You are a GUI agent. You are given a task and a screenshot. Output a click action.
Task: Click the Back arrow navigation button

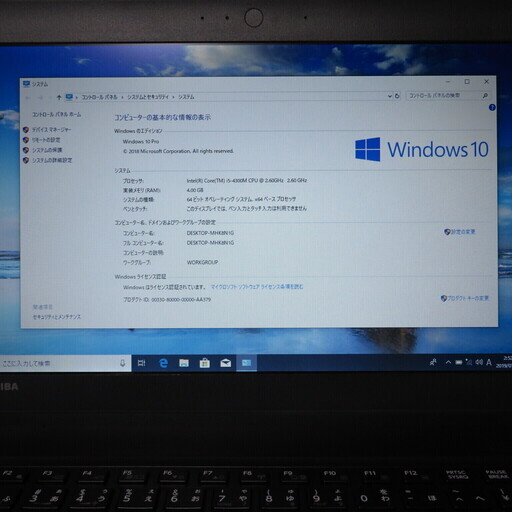pos(28,97)
